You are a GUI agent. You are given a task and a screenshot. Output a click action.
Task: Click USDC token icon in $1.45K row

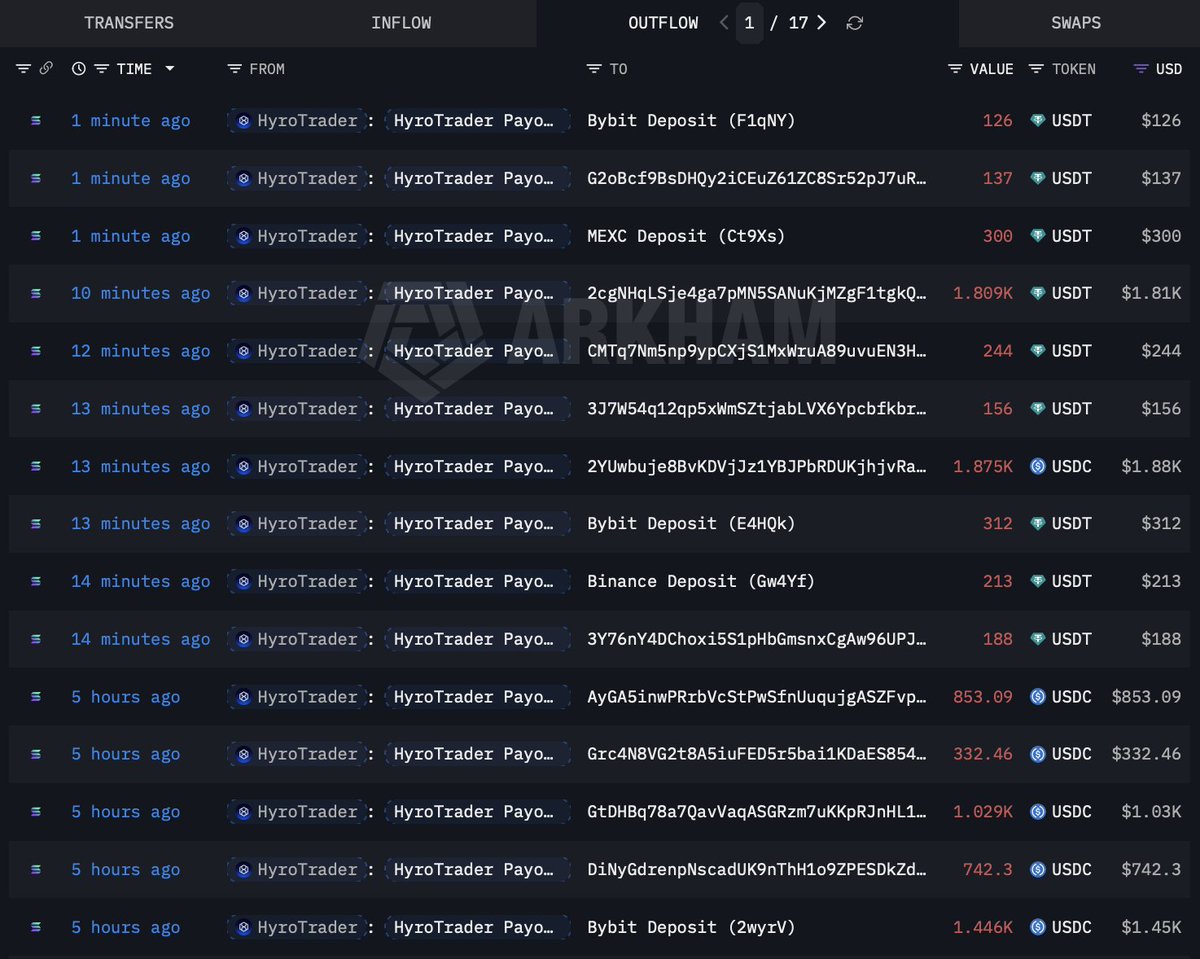[x=1037, y=928]
